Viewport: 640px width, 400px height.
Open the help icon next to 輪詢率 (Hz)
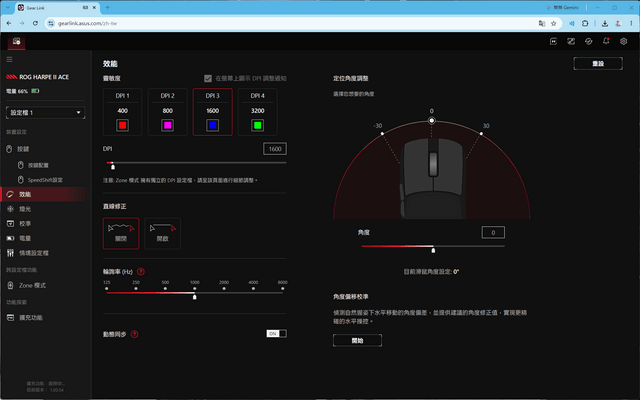[141, 271]
